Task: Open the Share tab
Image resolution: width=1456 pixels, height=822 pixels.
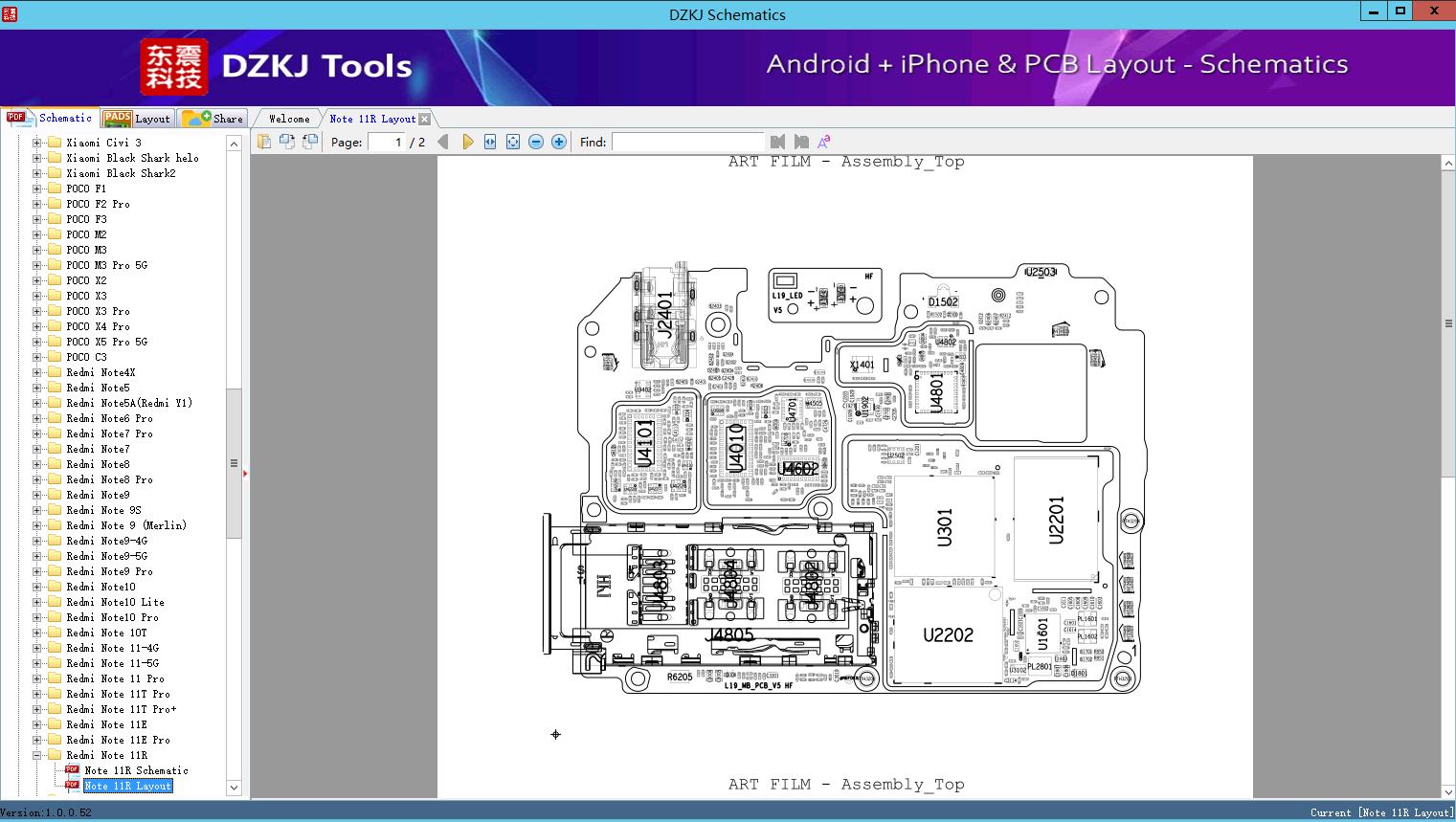Action: [x=213, y=119]
